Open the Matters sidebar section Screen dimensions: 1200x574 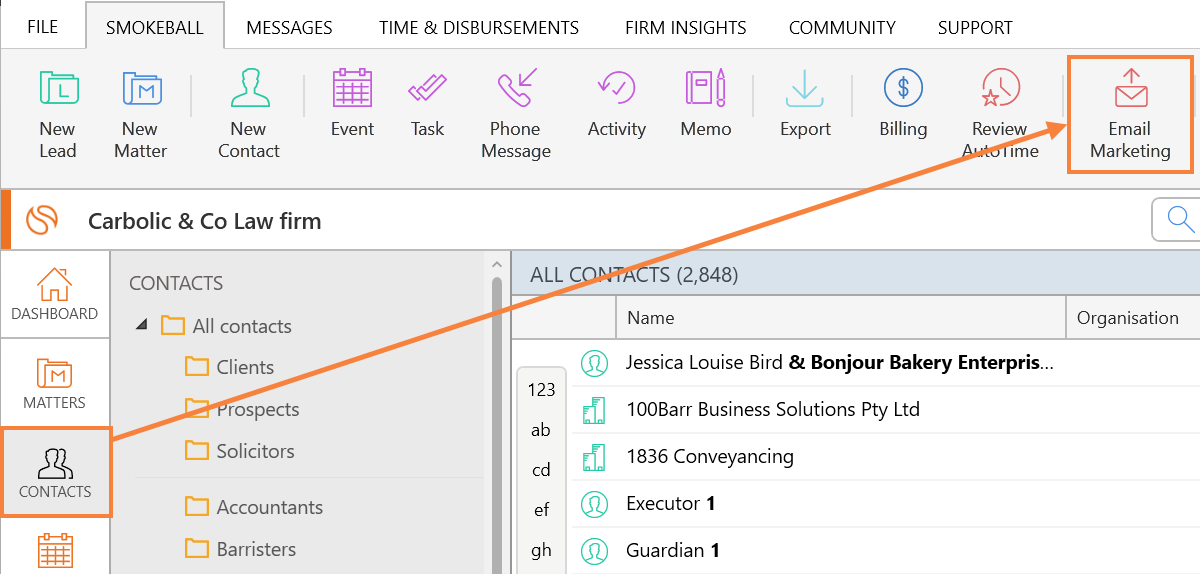click(x=55, y=383)
